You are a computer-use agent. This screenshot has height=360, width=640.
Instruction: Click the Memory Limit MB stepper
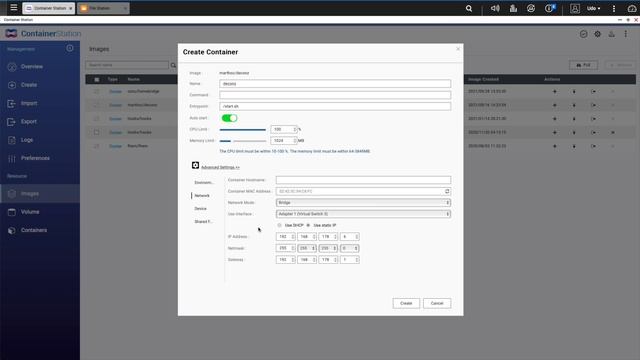click(295, 140)
